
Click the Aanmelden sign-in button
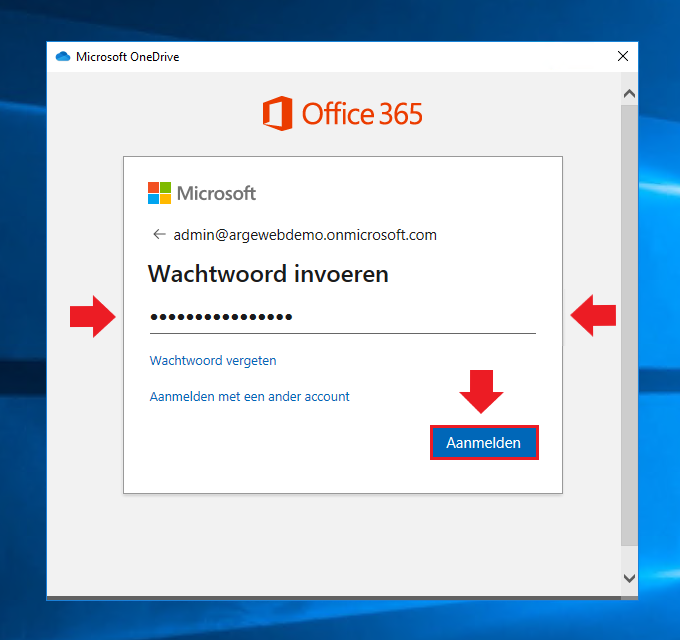click(484, 443)
